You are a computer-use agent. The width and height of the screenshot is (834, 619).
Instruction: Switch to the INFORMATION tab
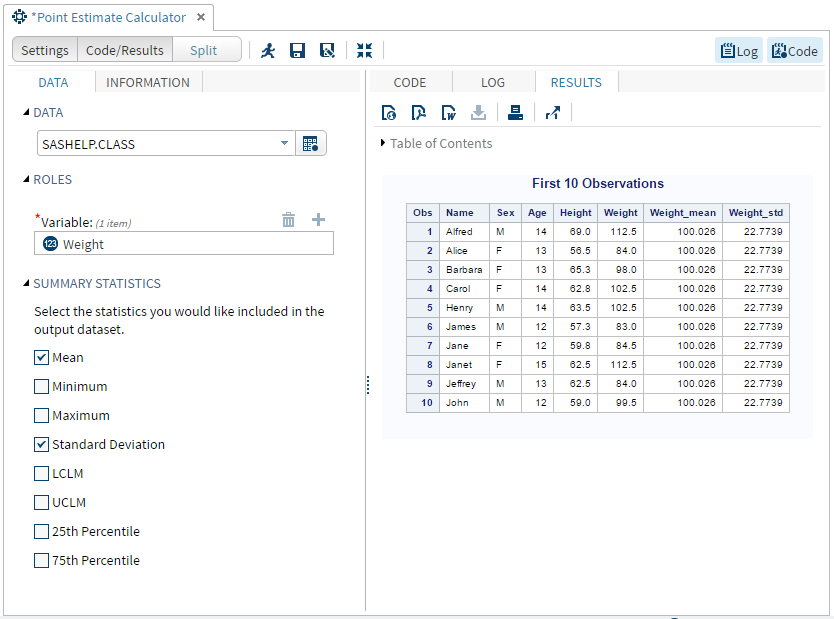(148, 83)
